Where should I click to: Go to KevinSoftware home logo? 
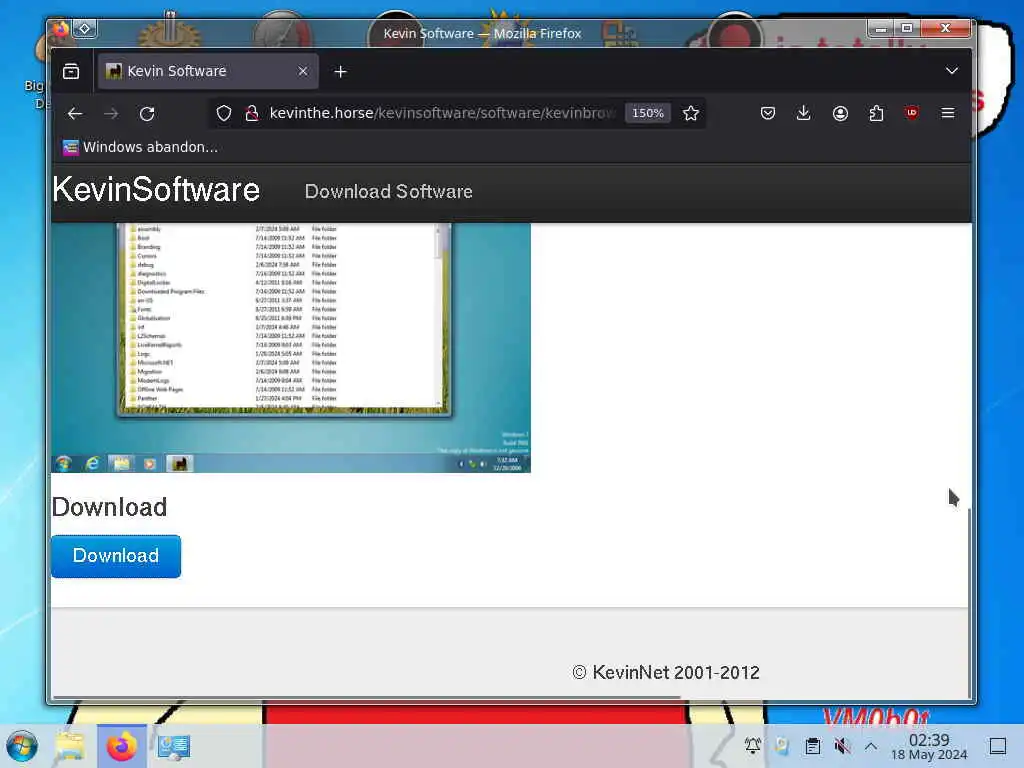156,190
